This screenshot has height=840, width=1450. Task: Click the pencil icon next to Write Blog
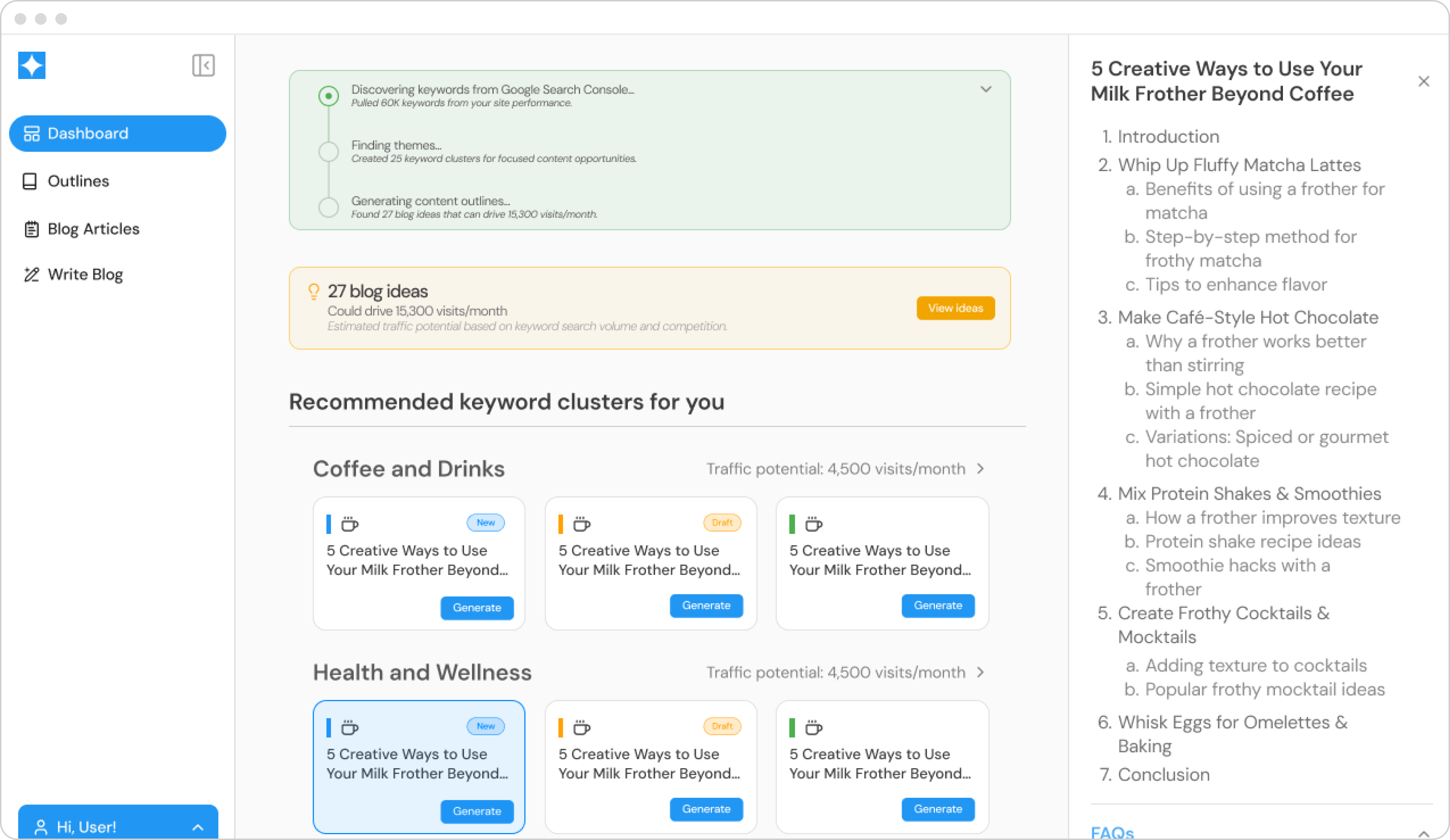tap(31, 274)
